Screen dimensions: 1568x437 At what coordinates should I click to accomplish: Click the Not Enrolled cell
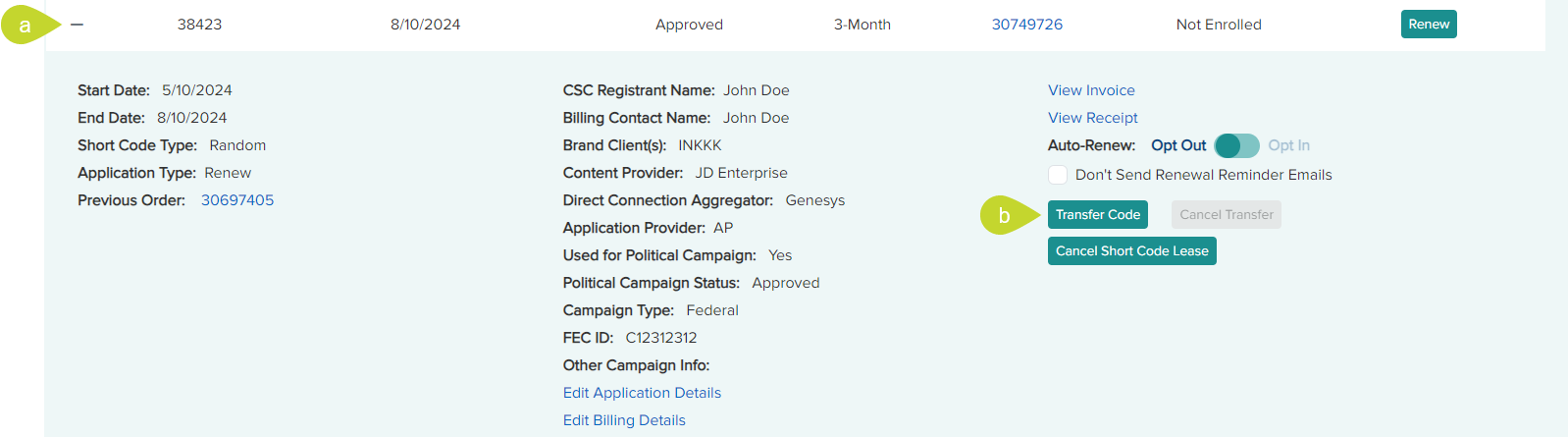(1219, 25)
